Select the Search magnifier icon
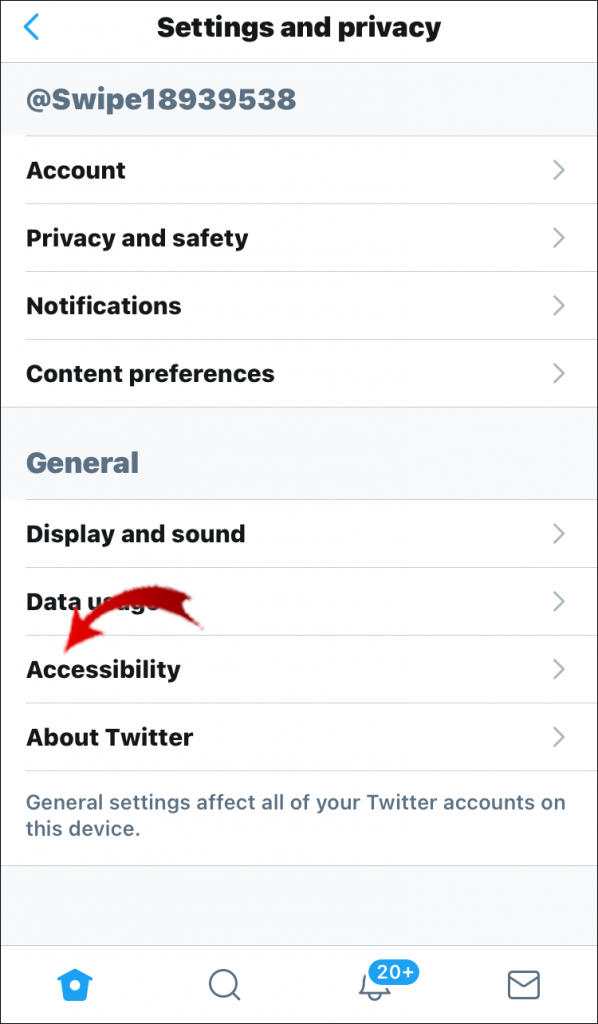This screenshot has width=598, height=1024. [x=224, y=984]
